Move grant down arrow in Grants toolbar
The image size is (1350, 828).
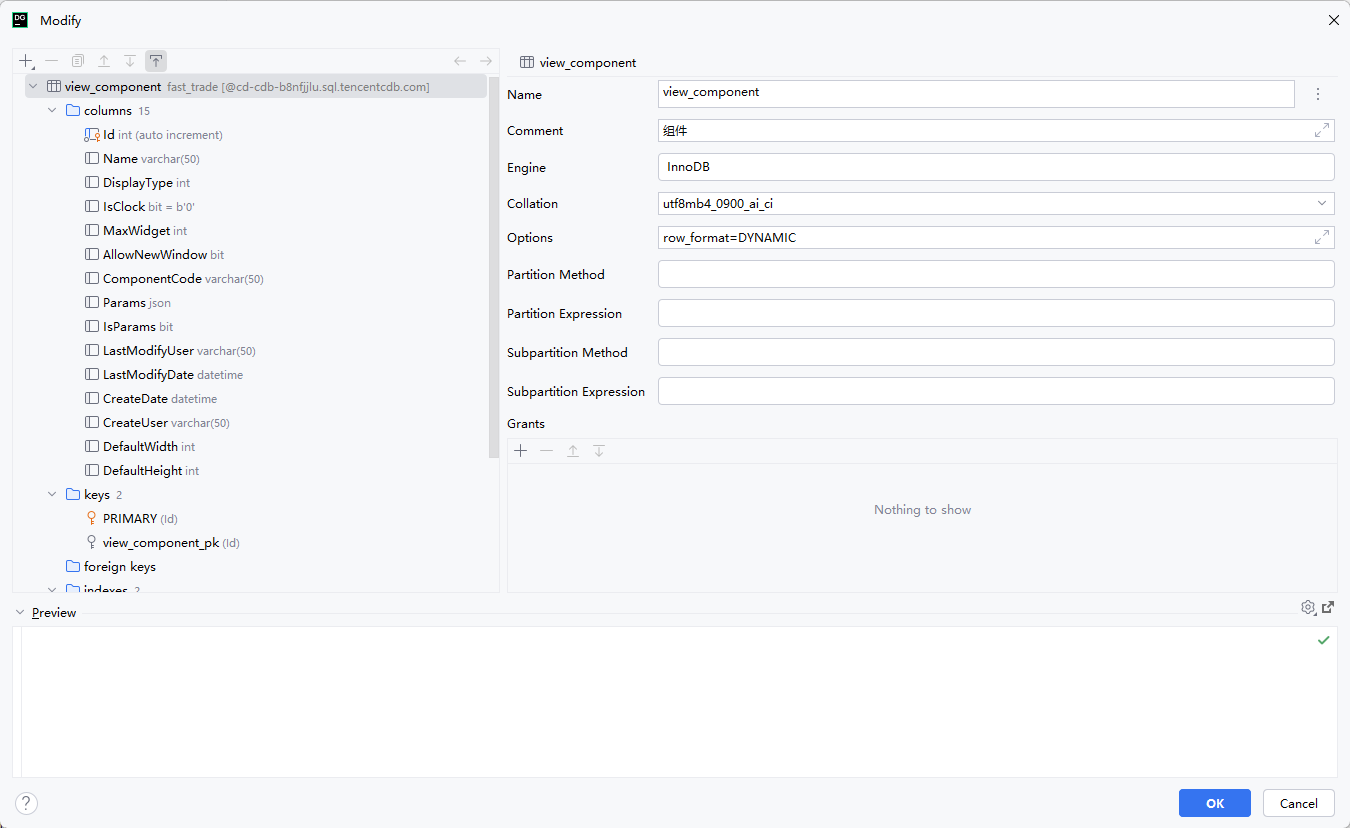[x=599, y=451]
